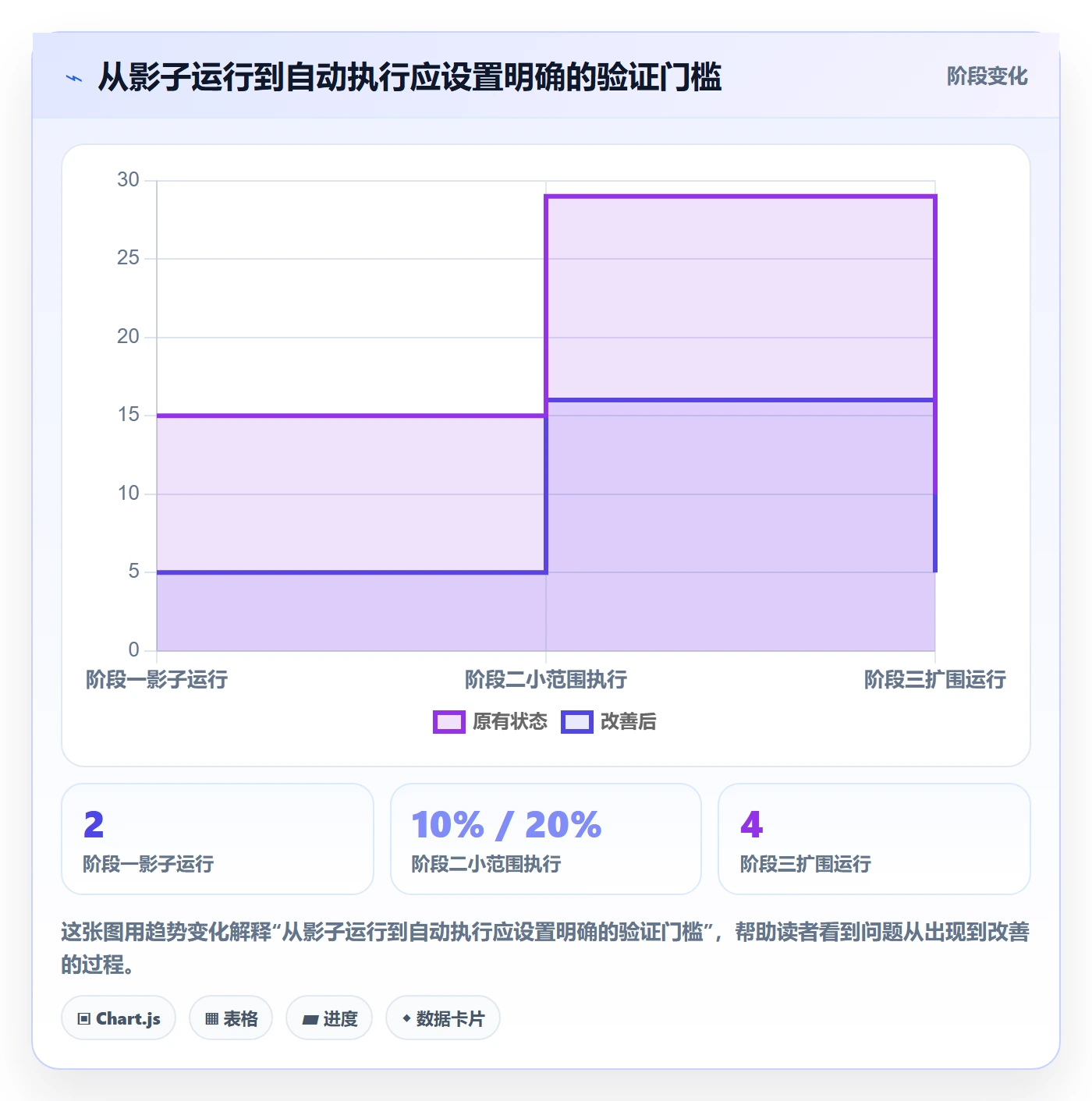
Task: Select the 数据卡片 tag chip
Action: [443, 1018]
